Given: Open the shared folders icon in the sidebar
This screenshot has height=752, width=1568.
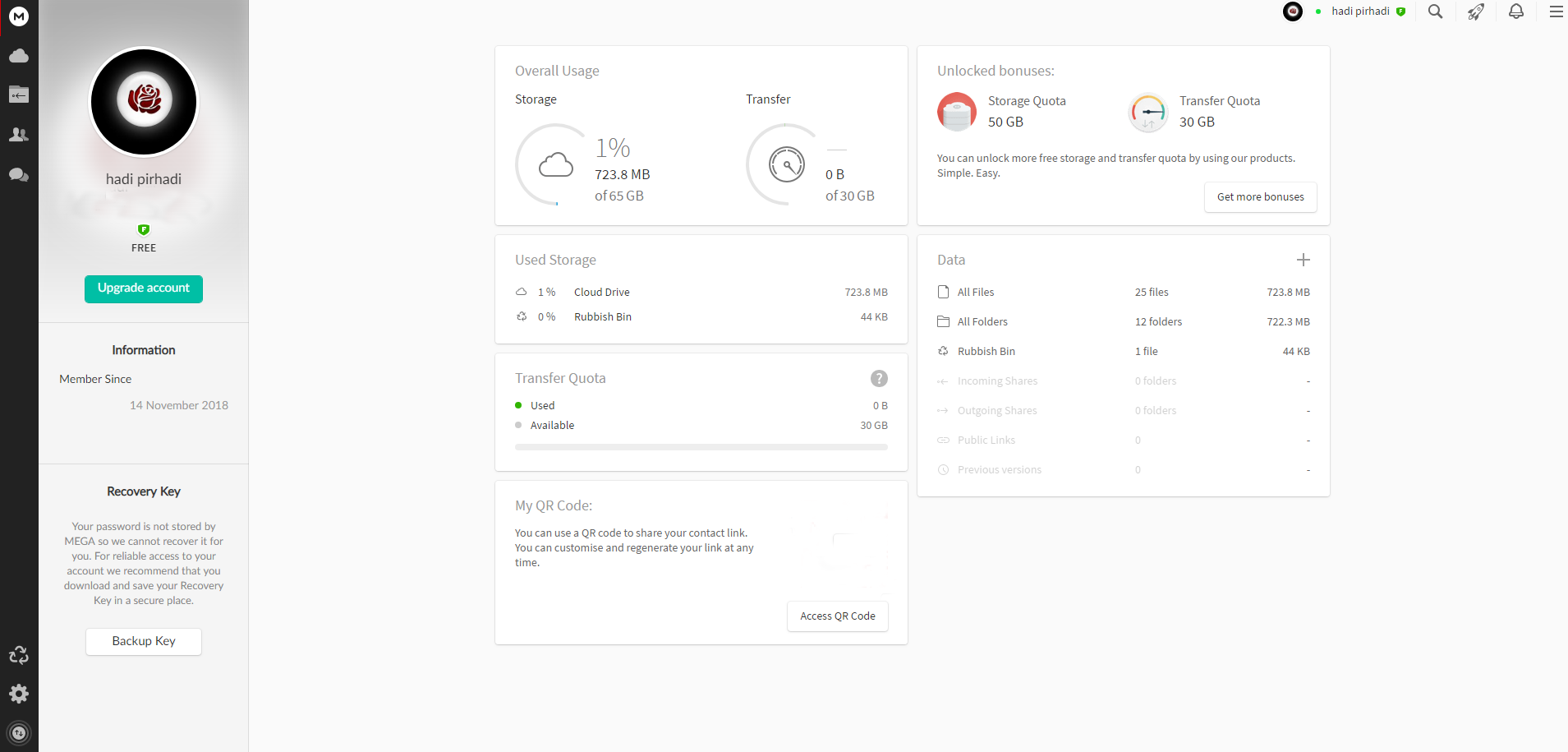Looking at the screenshot, I should click(x=19, y=95).
